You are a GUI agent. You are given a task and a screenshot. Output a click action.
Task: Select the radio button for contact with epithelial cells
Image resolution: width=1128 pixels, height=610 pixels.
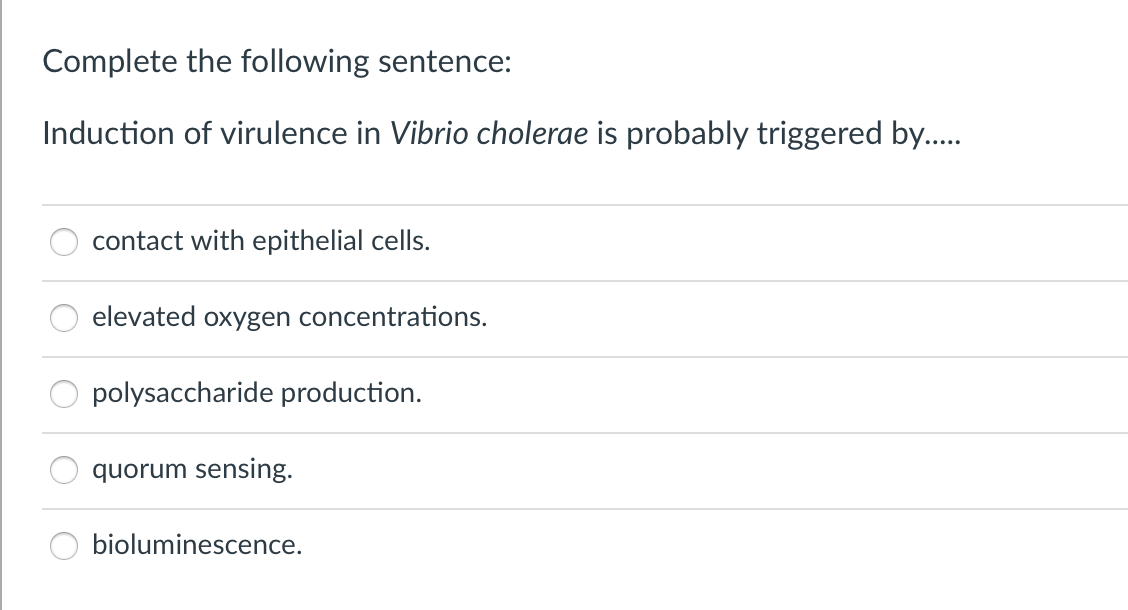[63, 242]
